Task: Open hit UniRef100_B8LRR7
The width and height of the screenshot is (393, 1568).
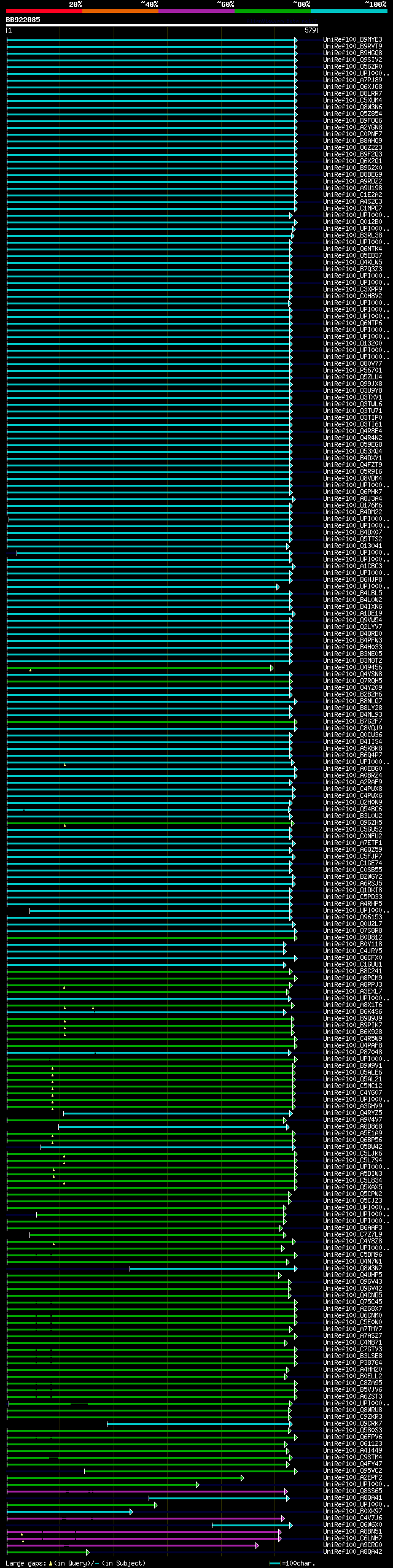Action: (352, 94)
